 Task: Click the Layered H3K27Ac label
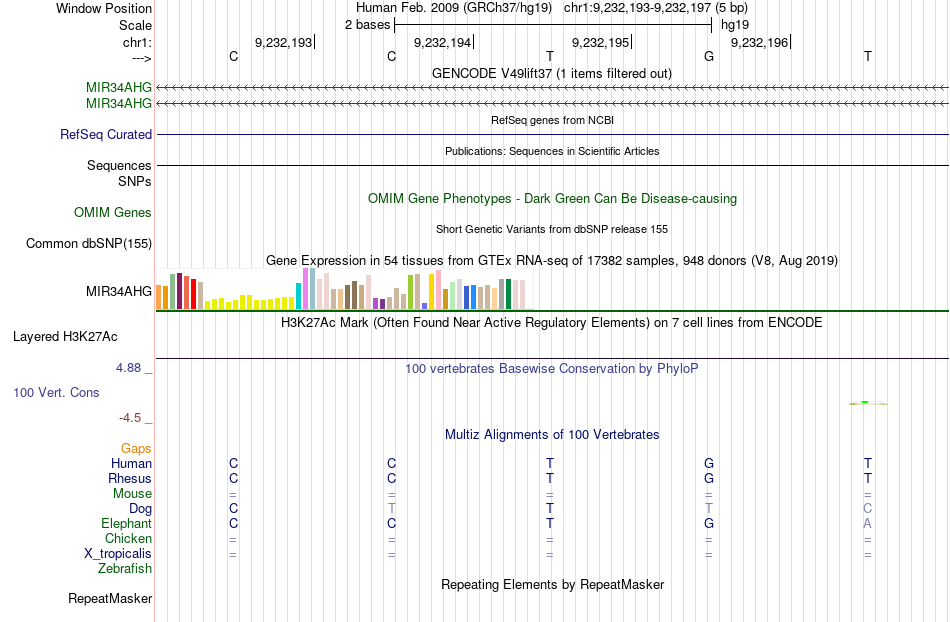pos(65,337)
